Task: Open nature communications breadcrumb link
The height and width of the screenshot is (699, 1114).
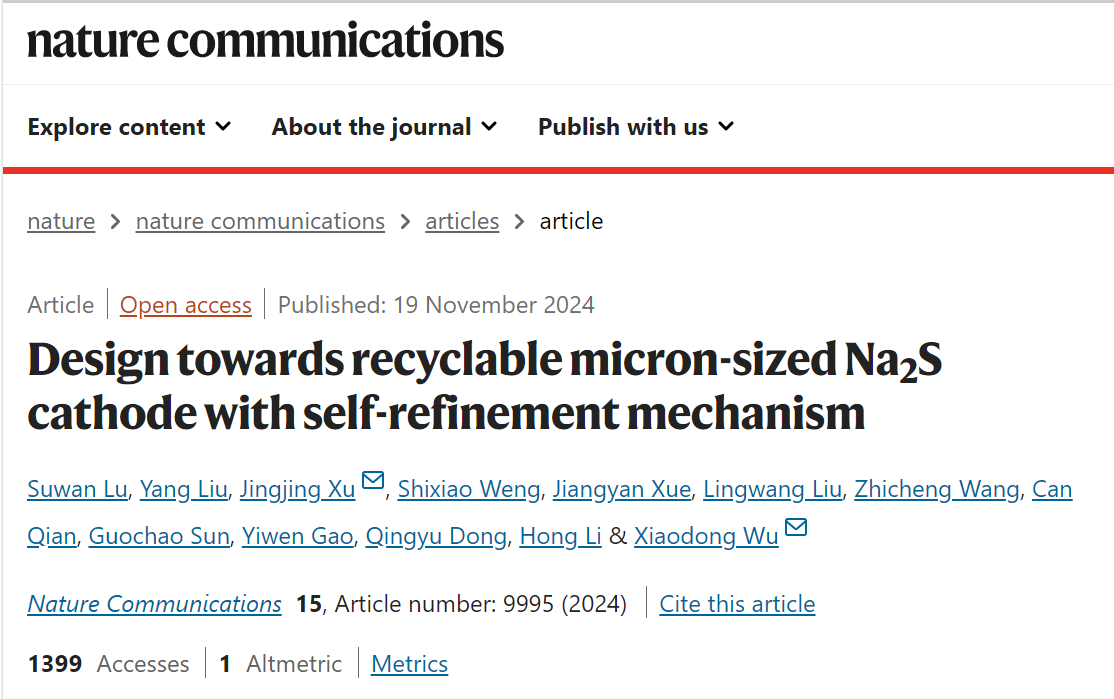Action: click(260, 221)
